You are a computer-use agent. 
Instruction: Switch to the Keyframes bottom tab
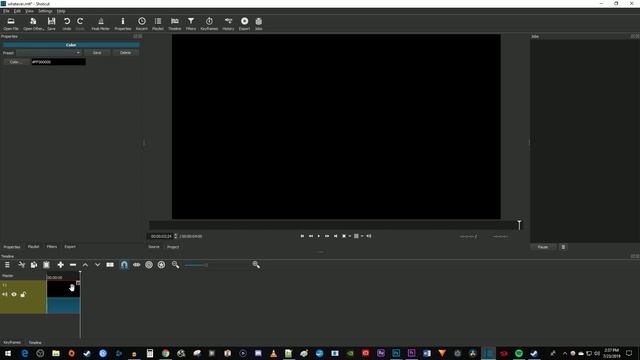[x=12, y=342]
